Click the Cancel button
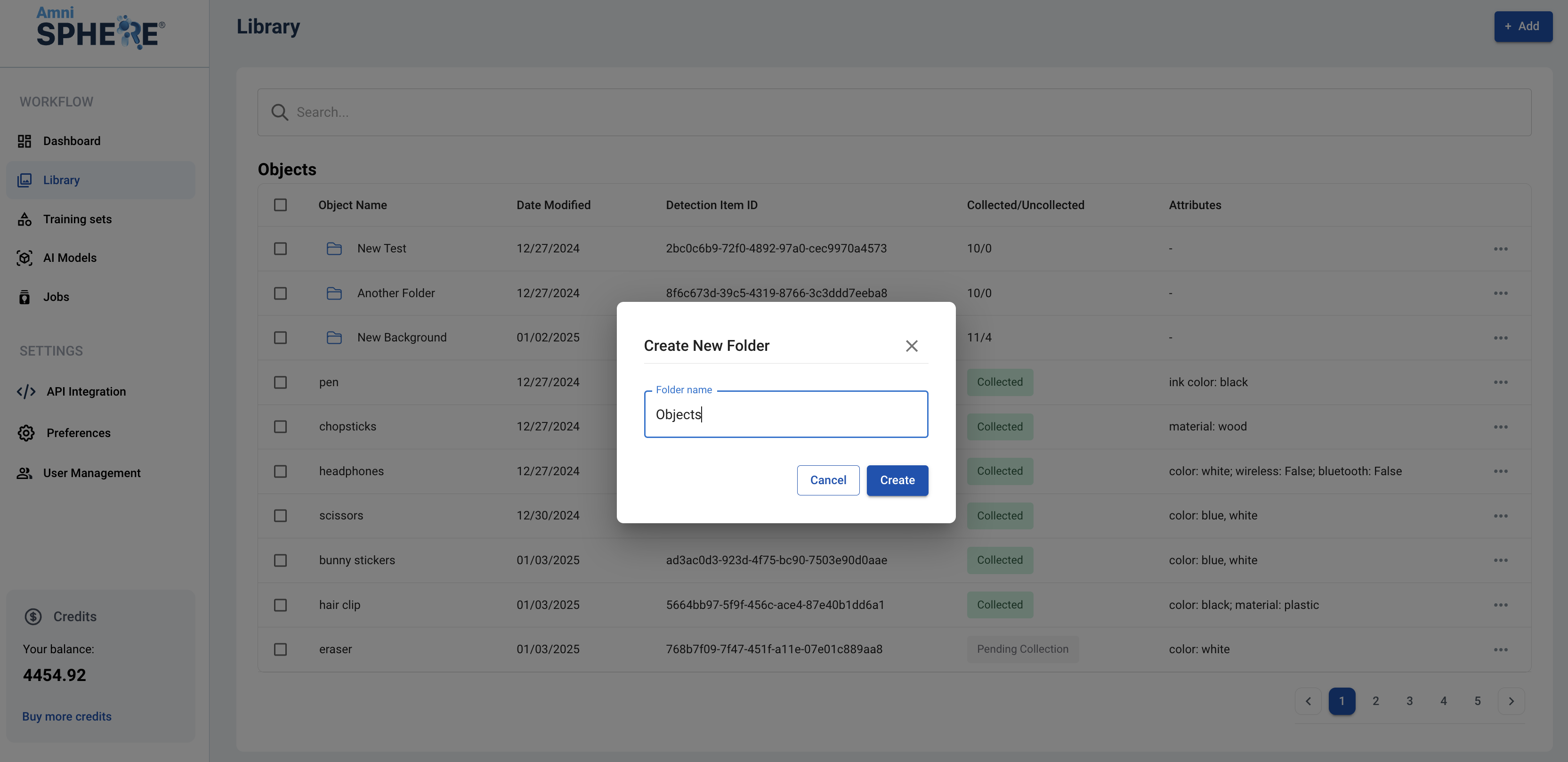Viewport: 1568px width, 762px height. [828, 480]
